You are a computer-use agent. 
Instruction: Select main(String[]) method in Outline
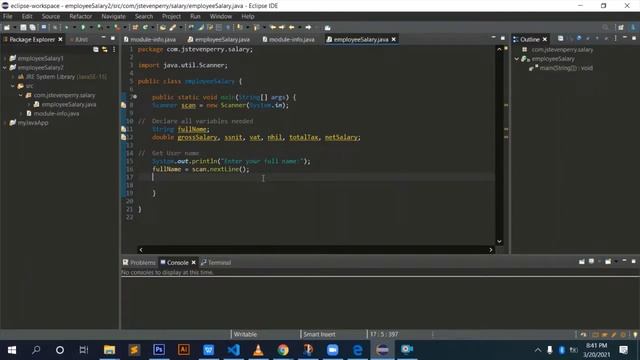(x=566, y=68)
